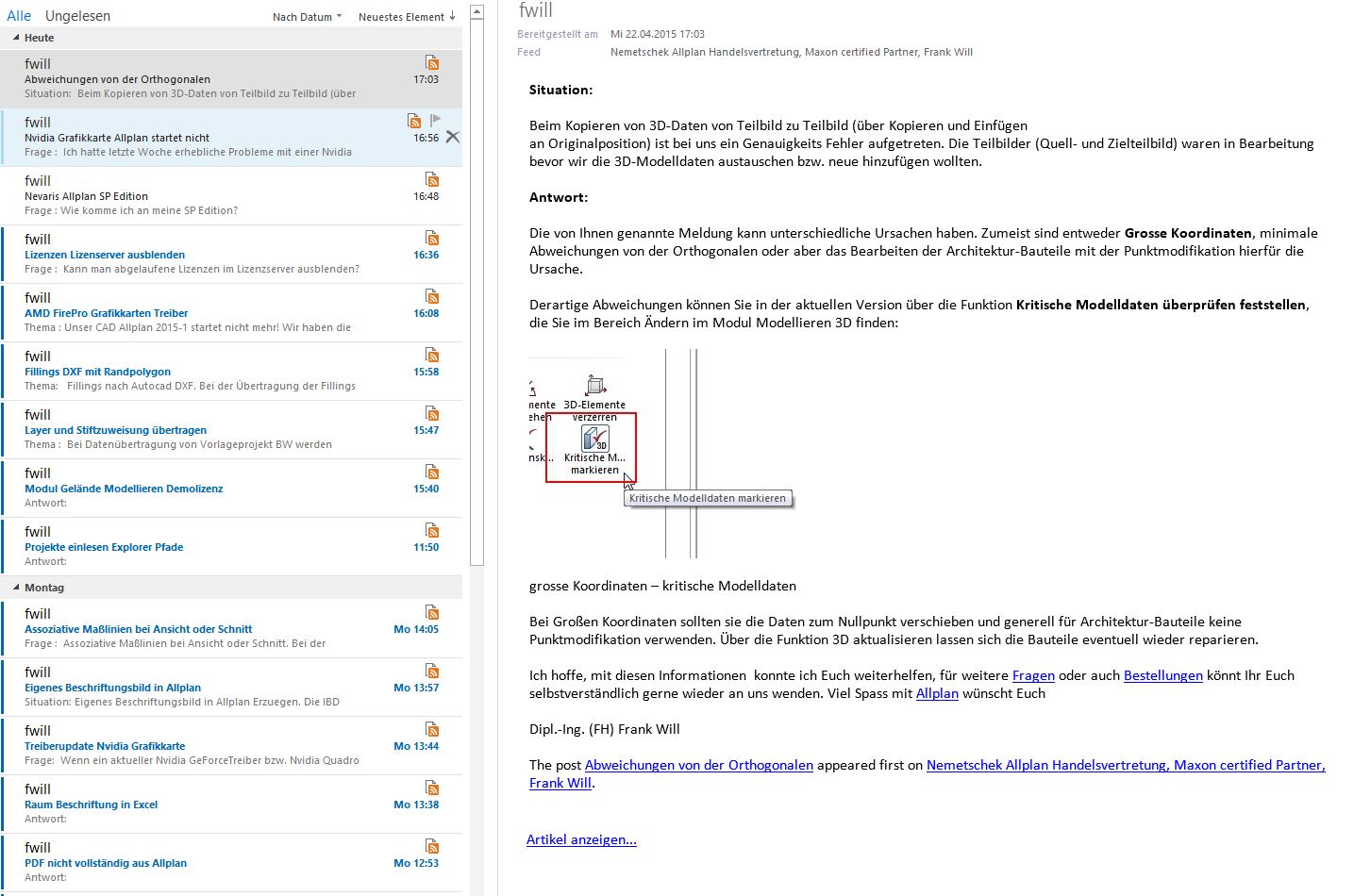The height and width of the screenshot is (896, 1354).
Task: Switch to the Alle filter tab
Action: click(19, 16)
